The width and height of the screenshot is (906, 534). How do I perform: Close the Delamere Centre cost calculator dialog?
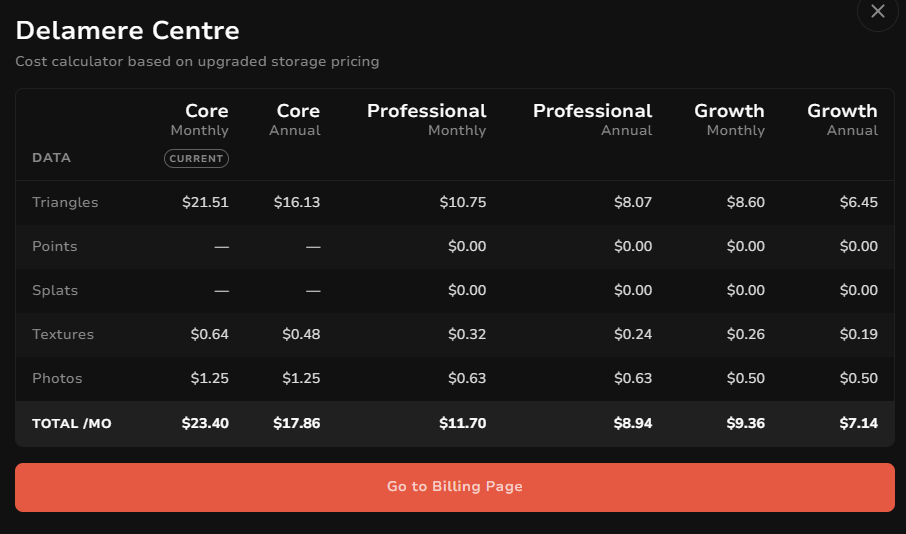point(878,11)
